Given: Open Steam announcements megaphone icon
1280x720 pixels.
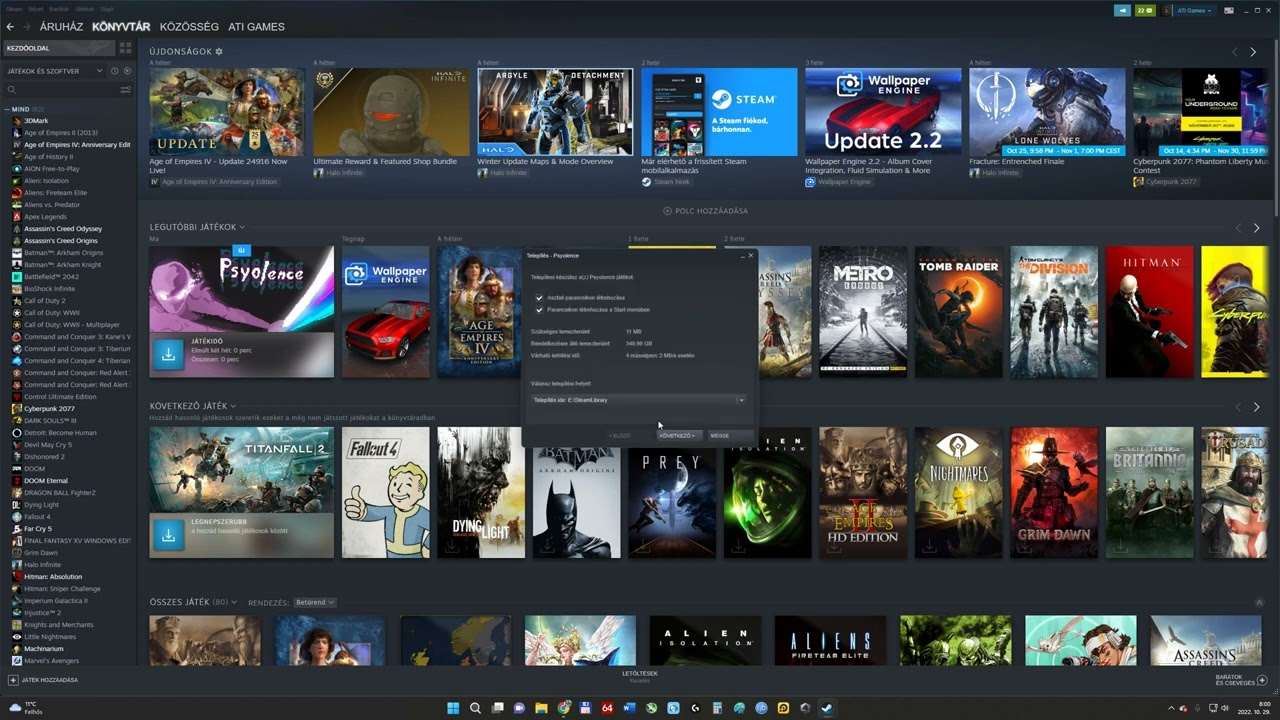Looking at the screenshot, I should click(1122, 10).
